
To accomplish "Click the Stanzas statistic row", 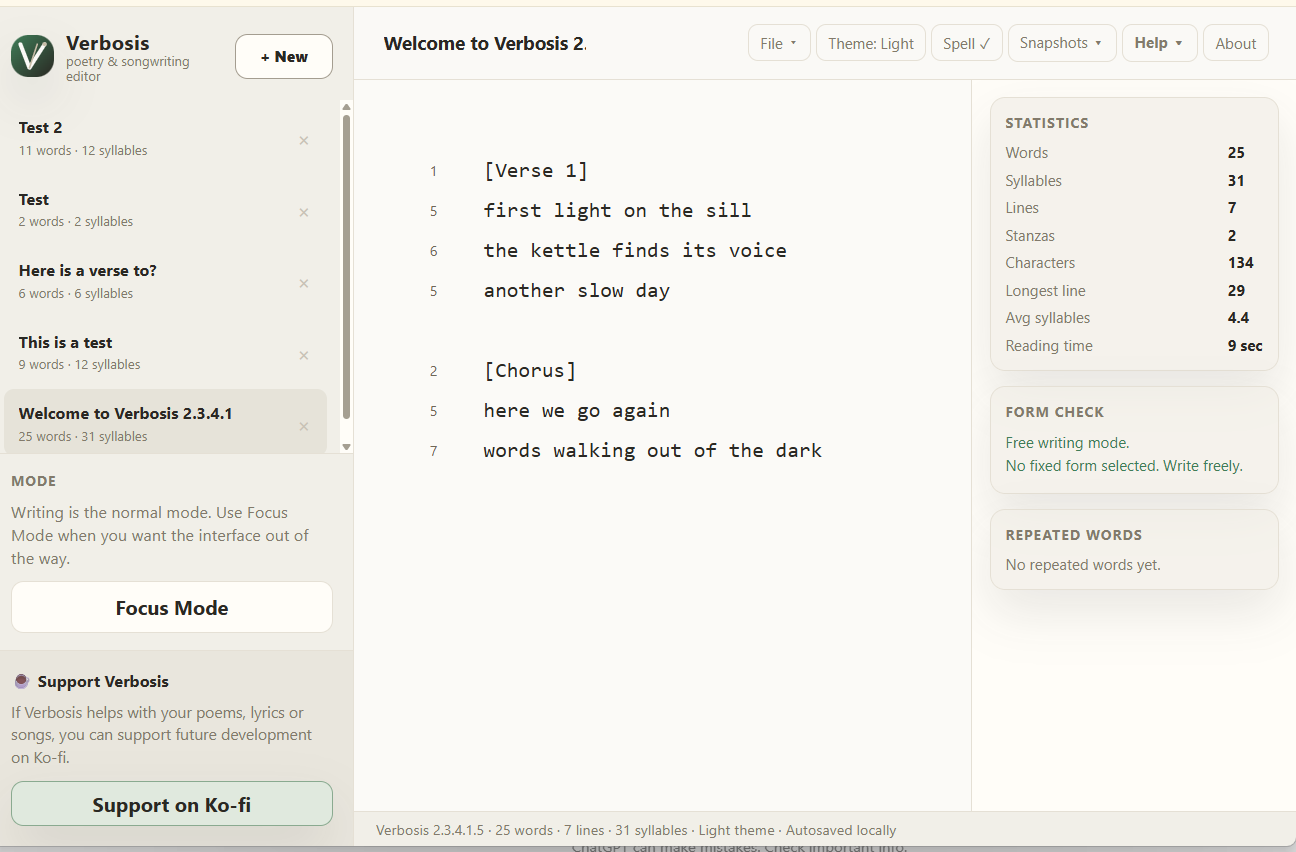I will pyautogui.click(x=1134, y=236).
